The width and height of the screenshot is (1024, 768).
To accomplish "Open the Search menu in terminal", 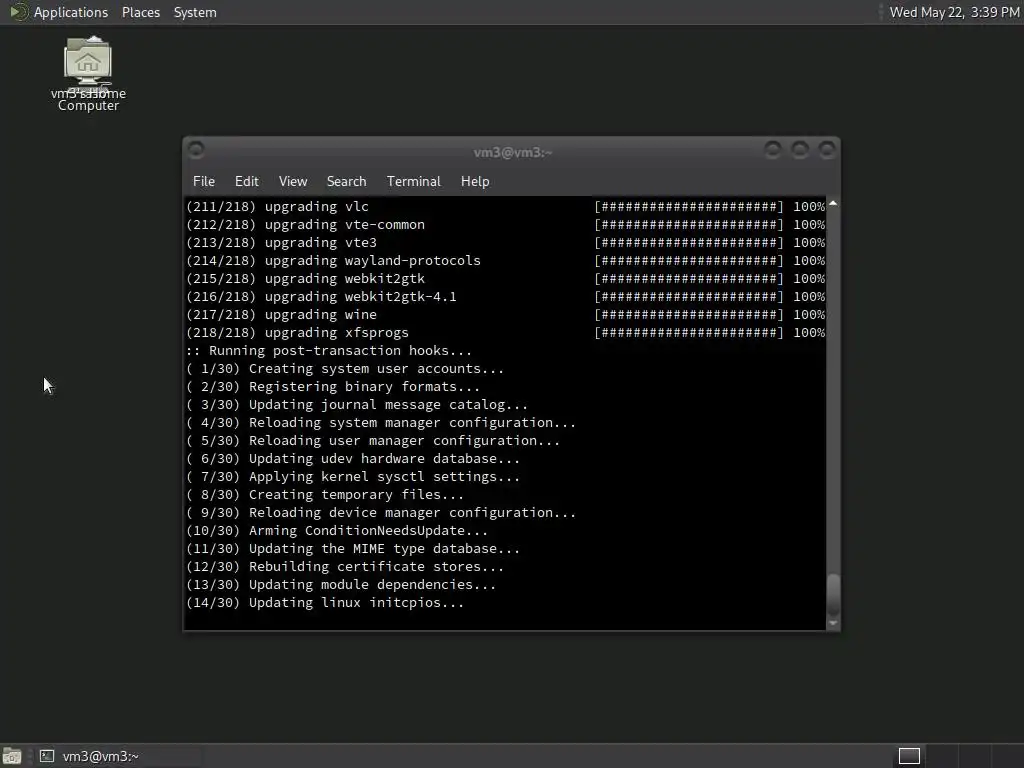I will pyautogui.click(x=346, y=182).
